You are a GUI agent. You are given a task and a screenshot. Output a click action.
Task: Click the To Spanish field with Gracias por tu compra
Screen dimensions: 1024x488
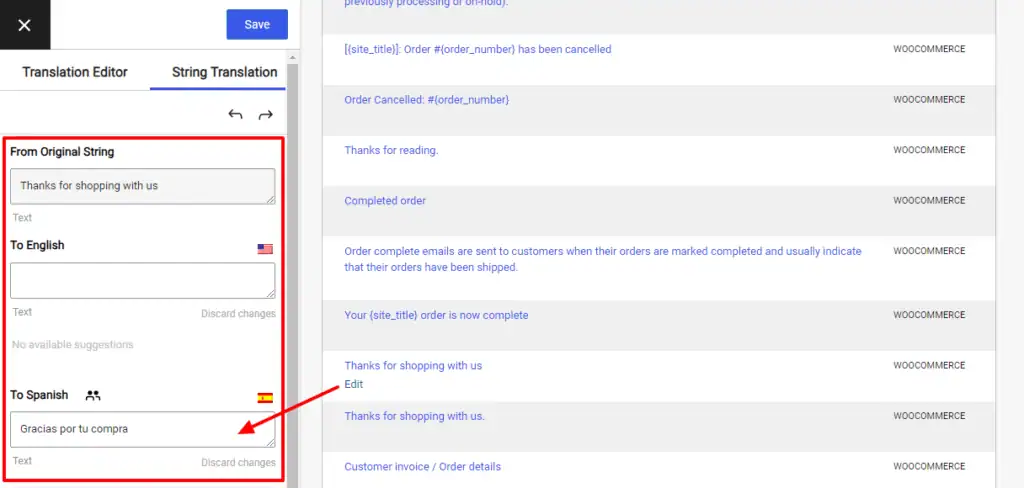(142, 429)
